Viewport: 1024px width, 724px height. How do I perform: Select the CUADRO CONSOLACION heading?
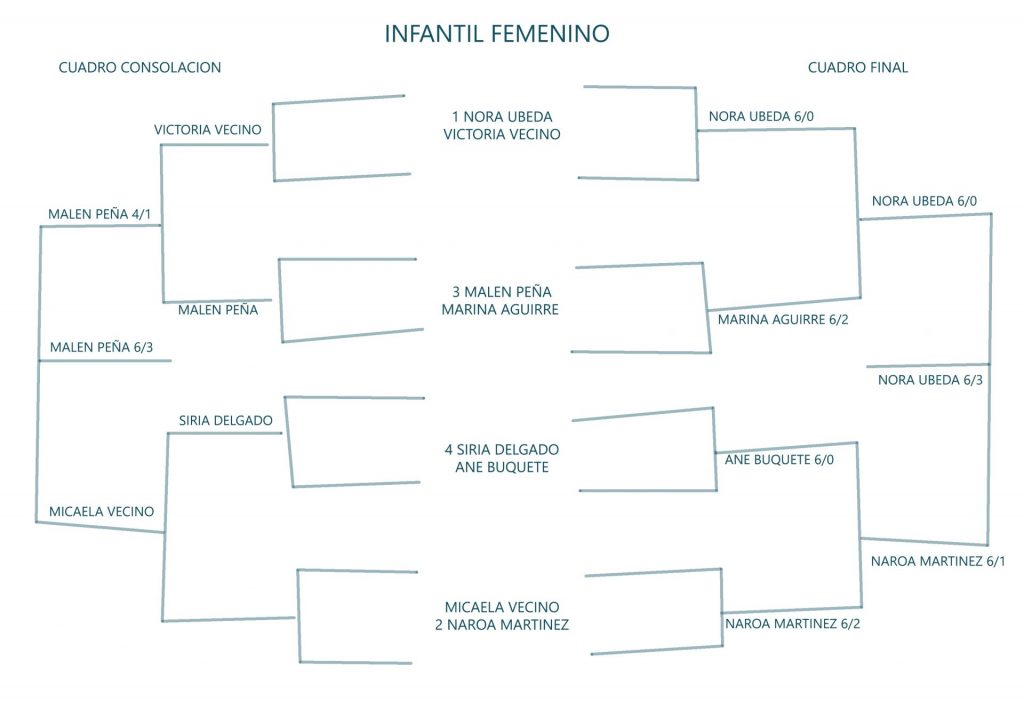coord(140,68)
